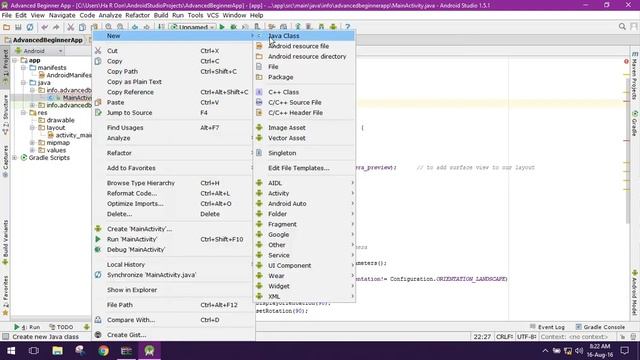Click the Synchronize toolbar icon

[30, 27]
